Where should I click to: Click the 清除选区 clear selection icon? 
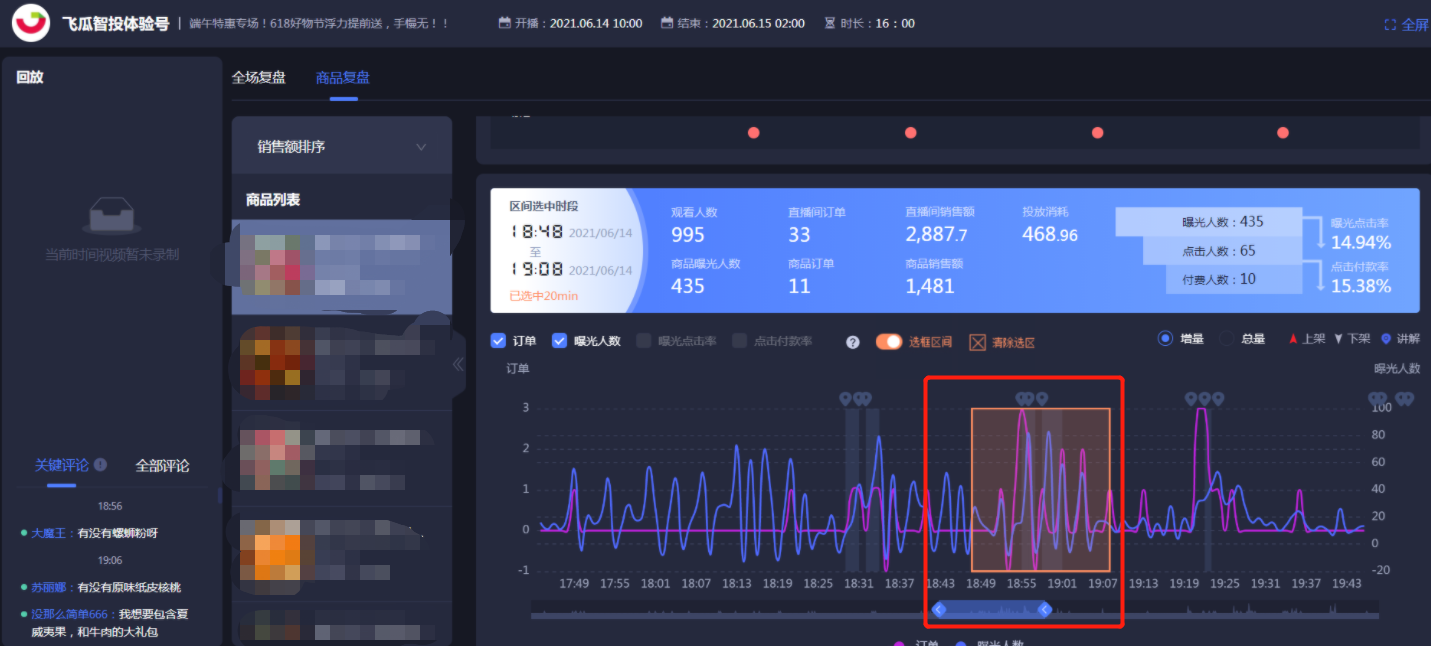(x=977, y=342)
